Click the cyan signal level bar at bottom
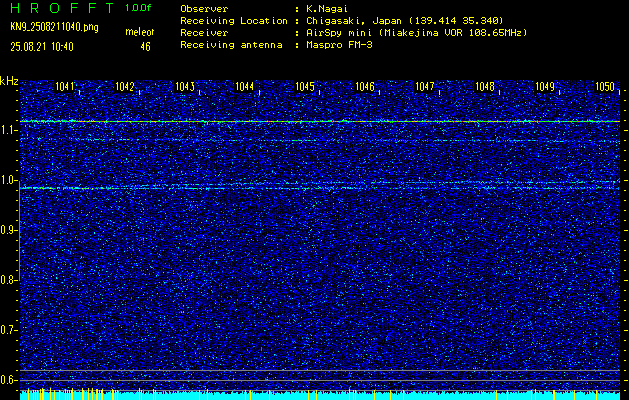The width and height of the screenshot is (629, 400). [x=320, y=396]
